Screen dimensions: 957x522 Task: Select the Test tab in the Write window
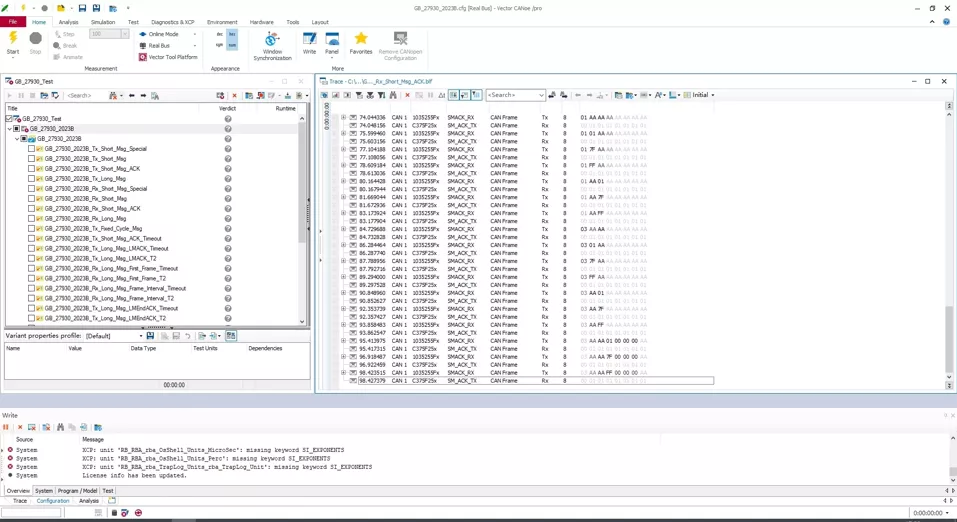[107, 491]
